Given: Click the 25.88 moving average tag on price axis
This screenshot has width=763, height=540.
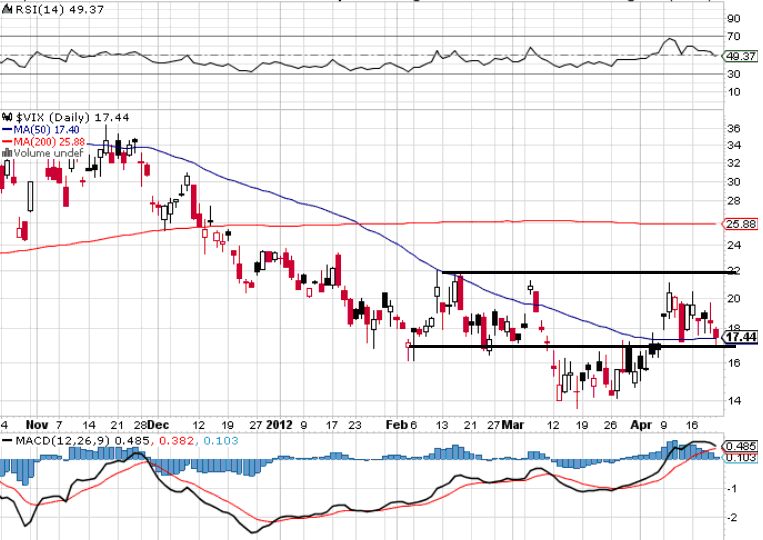Looking at the screenshot, I should (x=740, y=224).
